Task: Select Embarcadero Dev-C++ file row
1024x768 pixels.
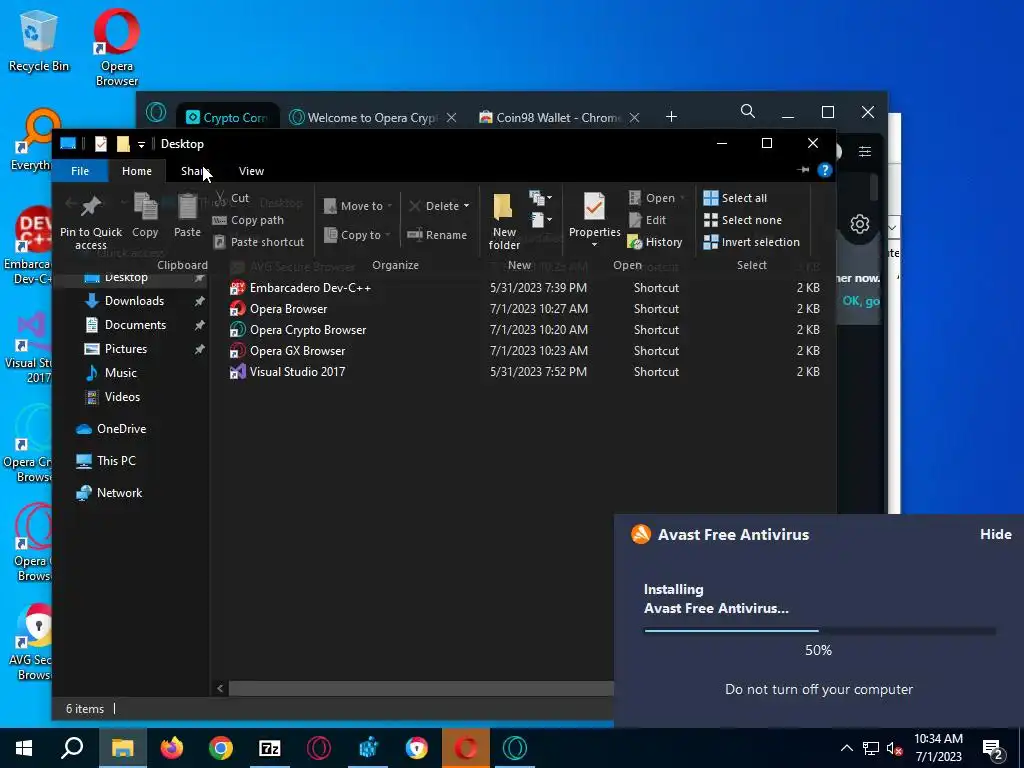Action: [525, 288]
